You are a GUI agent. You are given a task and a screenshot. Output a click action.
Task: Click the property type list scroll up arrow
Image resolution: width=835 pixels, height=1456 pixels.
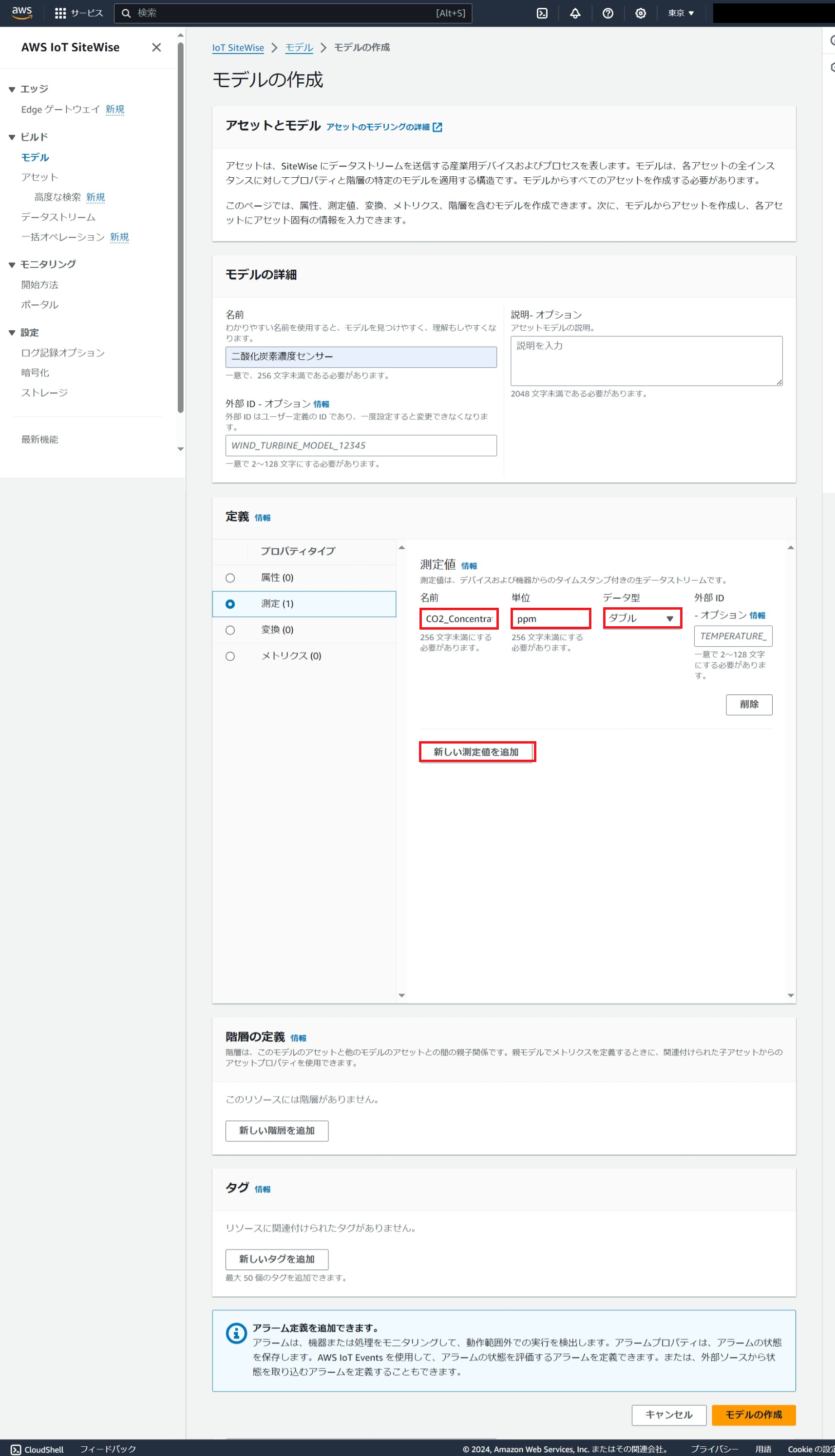tap(401, 548)
